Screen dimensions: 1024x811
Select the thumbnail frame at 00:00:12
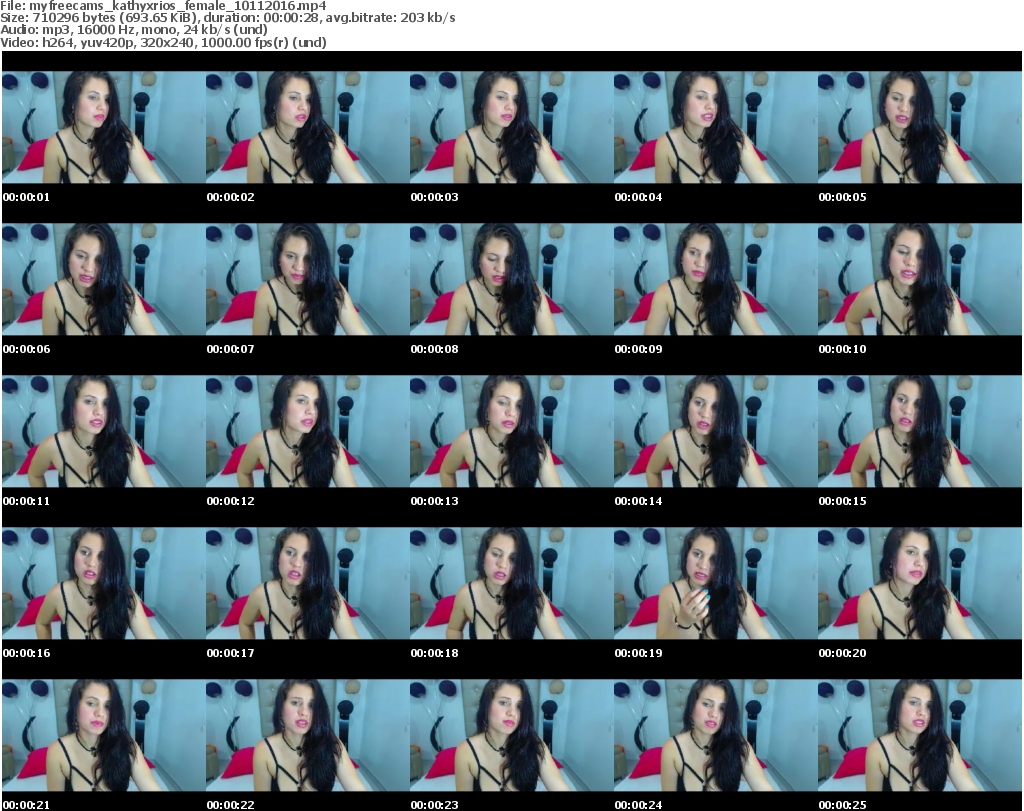[x=308, y=431]
